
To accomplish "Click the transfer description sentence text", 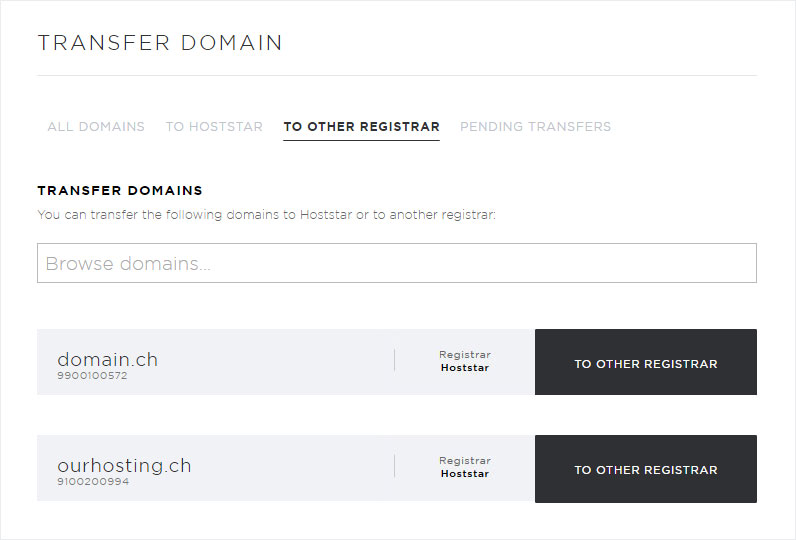I will 267,215.
